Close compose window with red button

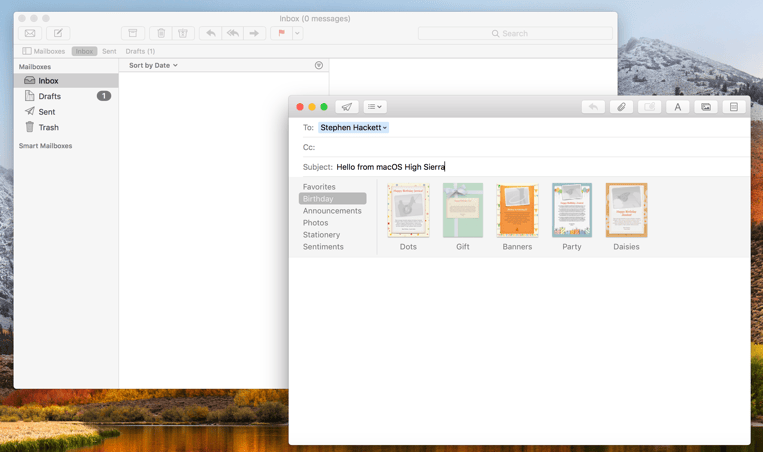(x=300, y=107)
